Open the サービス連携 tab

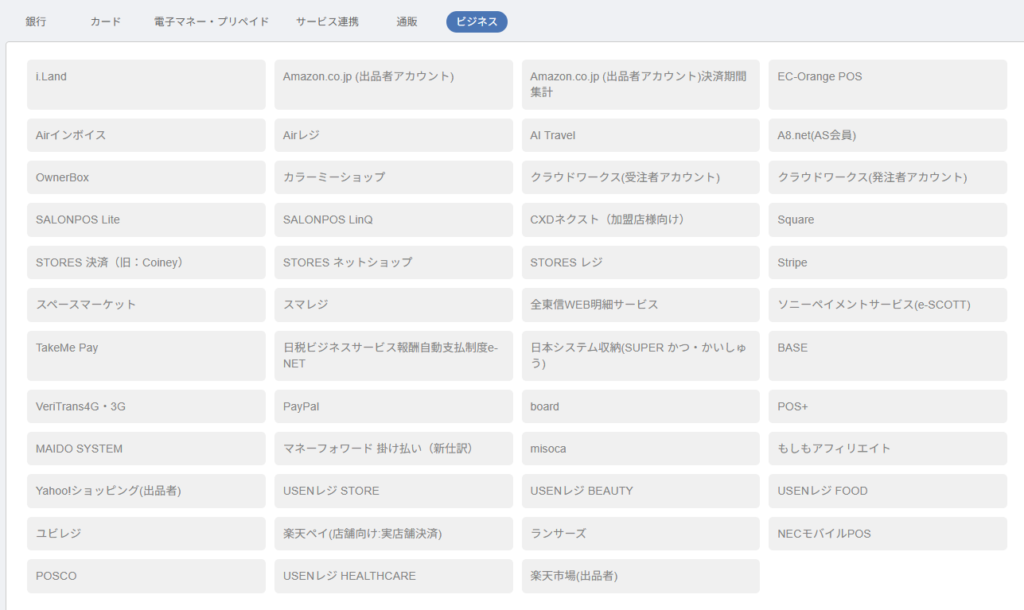click(327, 22)
